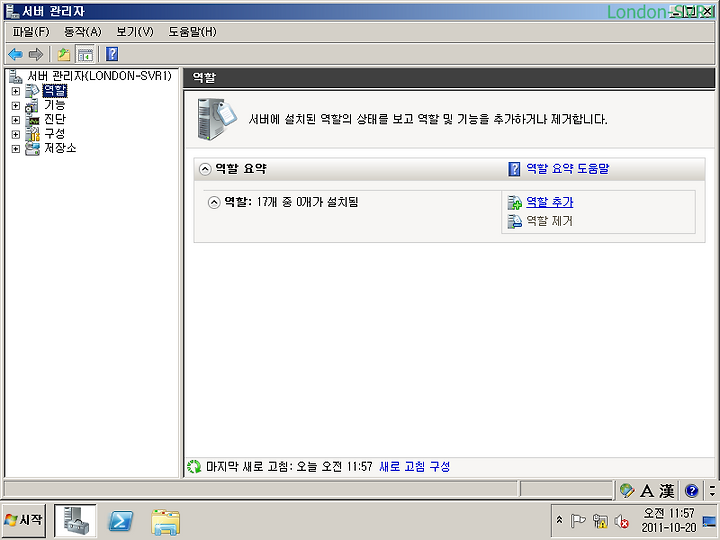
Task: Expand the 구성 tree node
Action: (16, 134)
